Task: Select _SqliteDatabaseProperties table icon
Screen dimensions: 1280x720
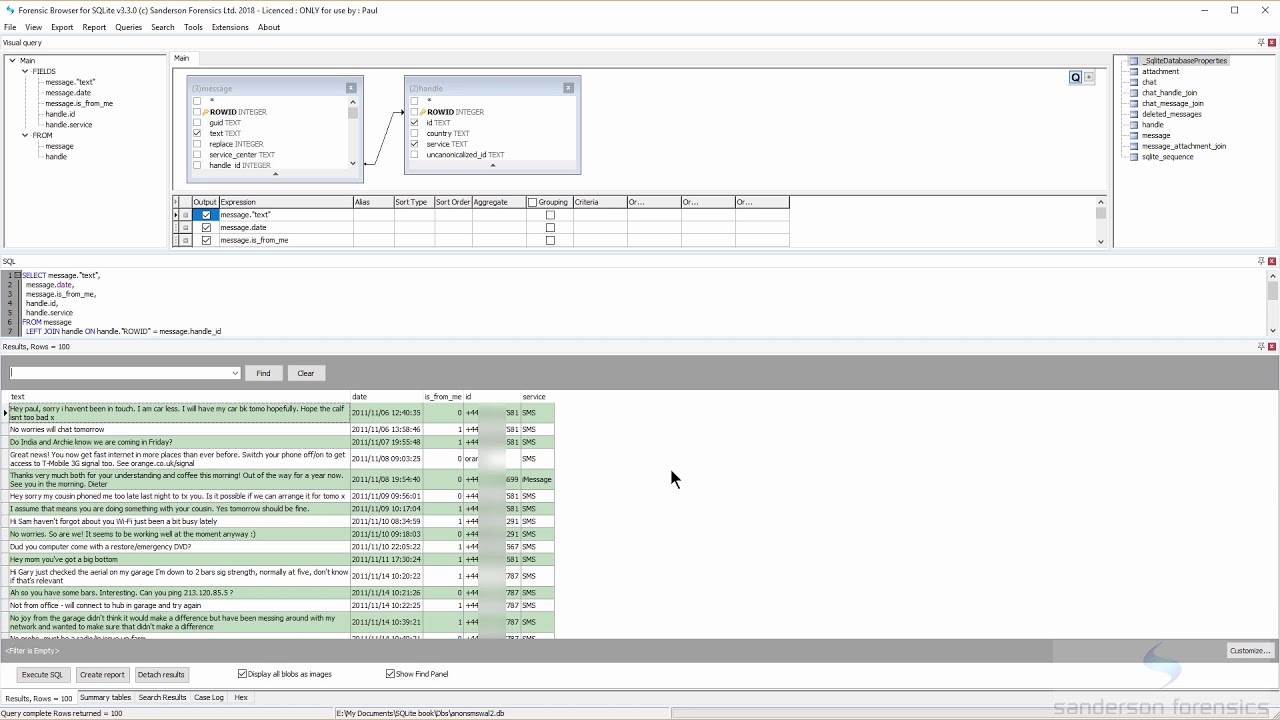Action: (1134, 61)
